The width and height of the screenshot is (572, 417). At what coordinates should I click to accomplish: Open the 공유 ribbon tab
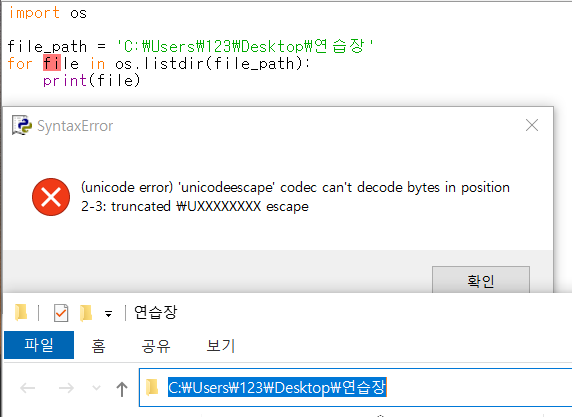[x=156, y=345]
